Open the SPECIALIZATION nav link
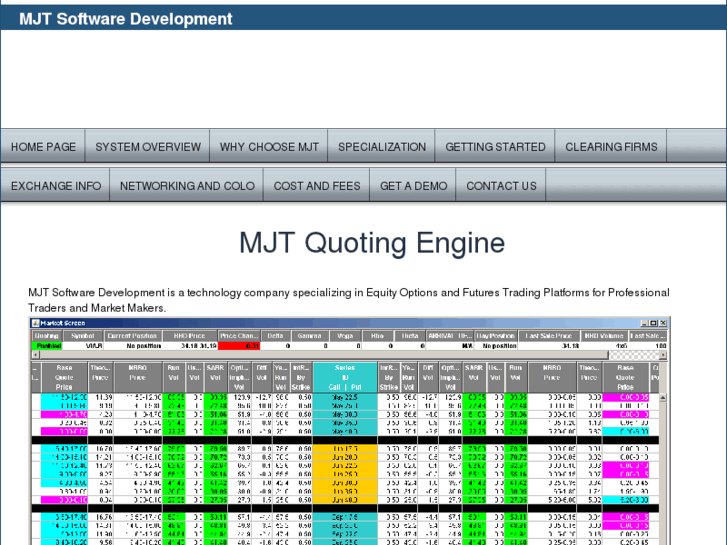 click(382, 146)
